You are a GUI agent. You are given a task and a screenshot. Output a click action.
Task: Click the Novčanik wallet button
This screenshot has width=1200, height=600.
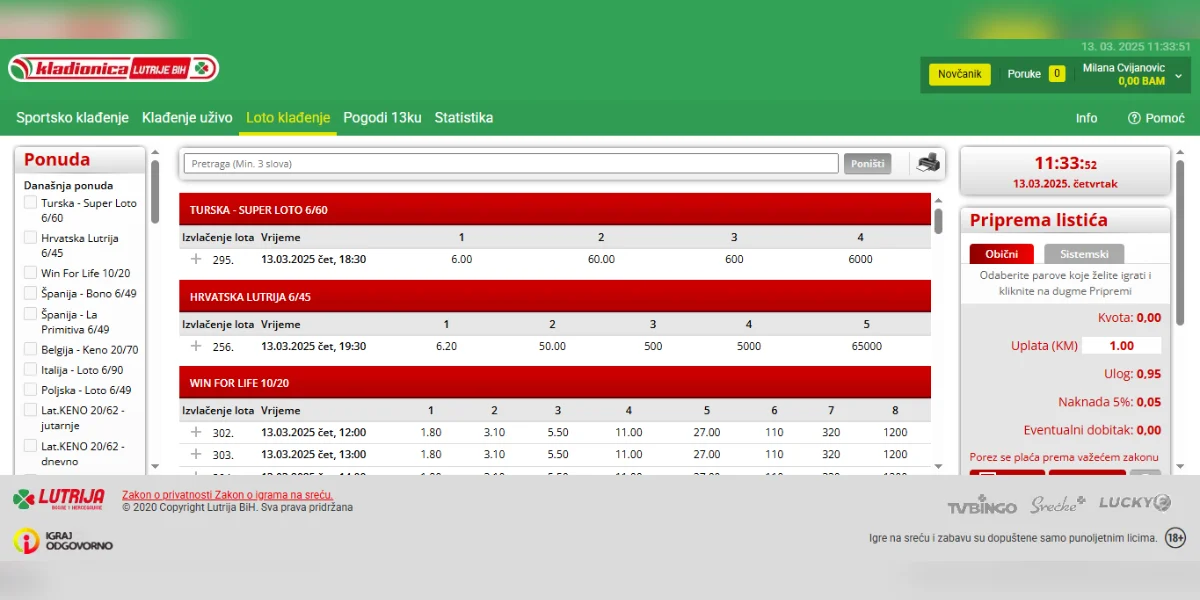pyautogui.click(x=960, y=74)
